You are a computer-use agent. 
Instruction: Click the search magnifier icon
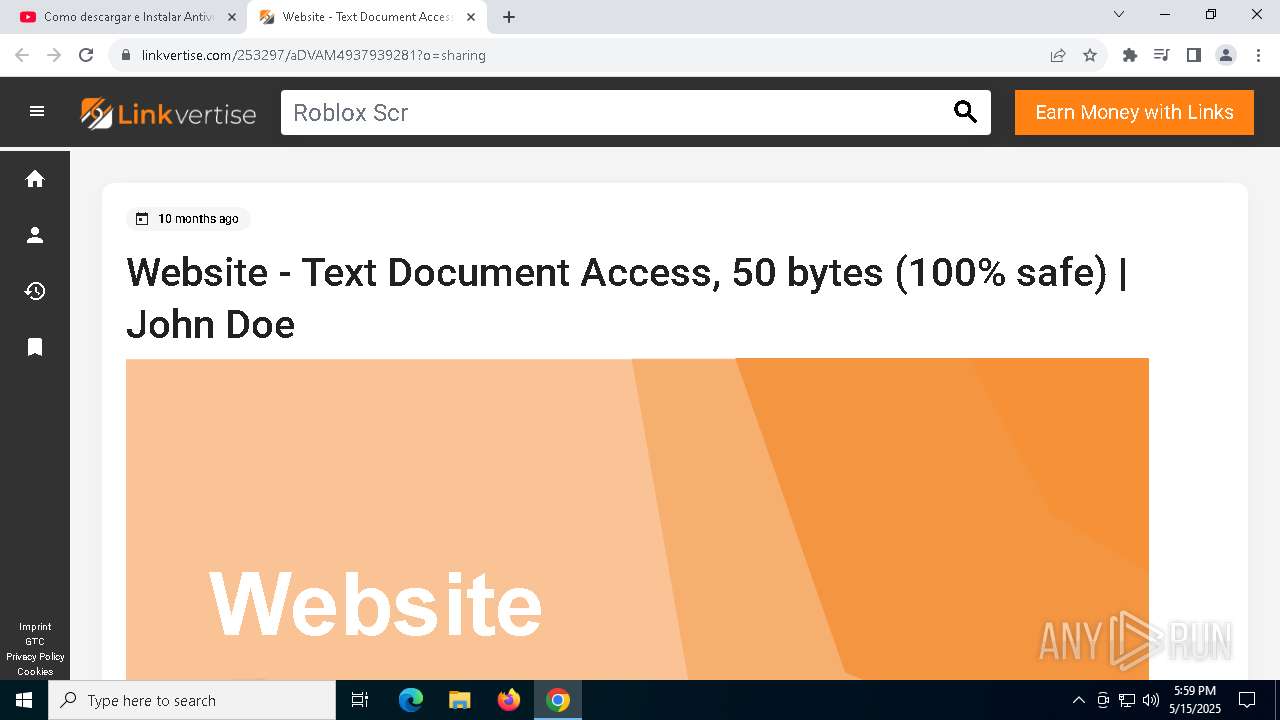coord(965,112)
